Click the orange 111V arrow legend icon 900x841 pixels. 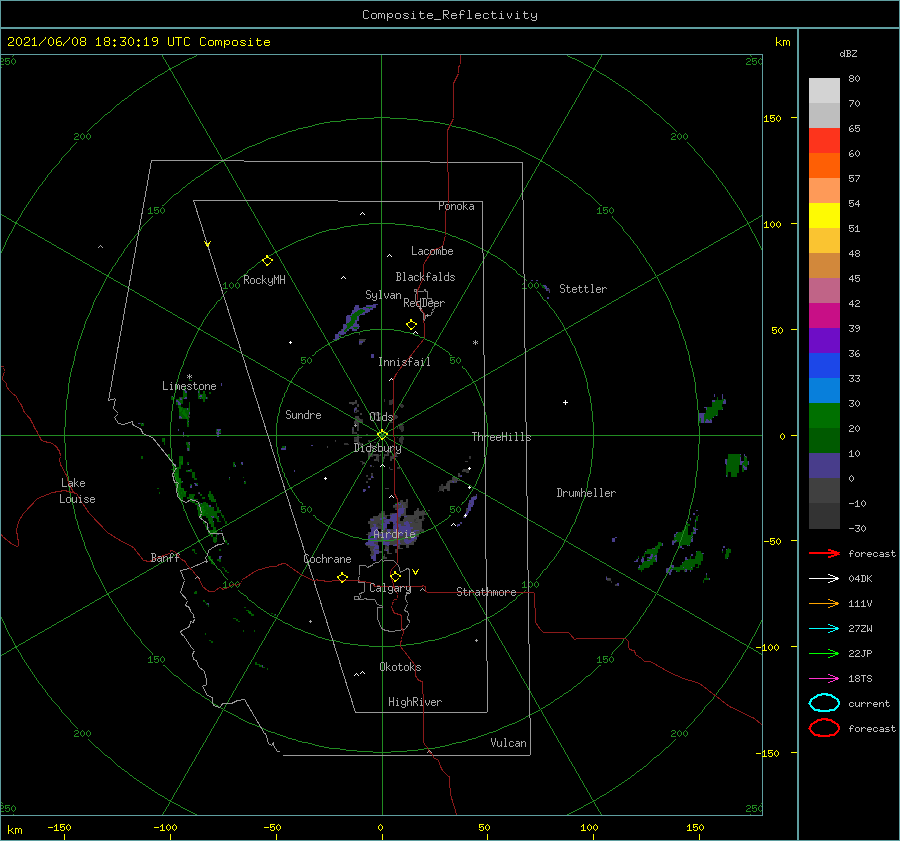(x=824, y=603)
